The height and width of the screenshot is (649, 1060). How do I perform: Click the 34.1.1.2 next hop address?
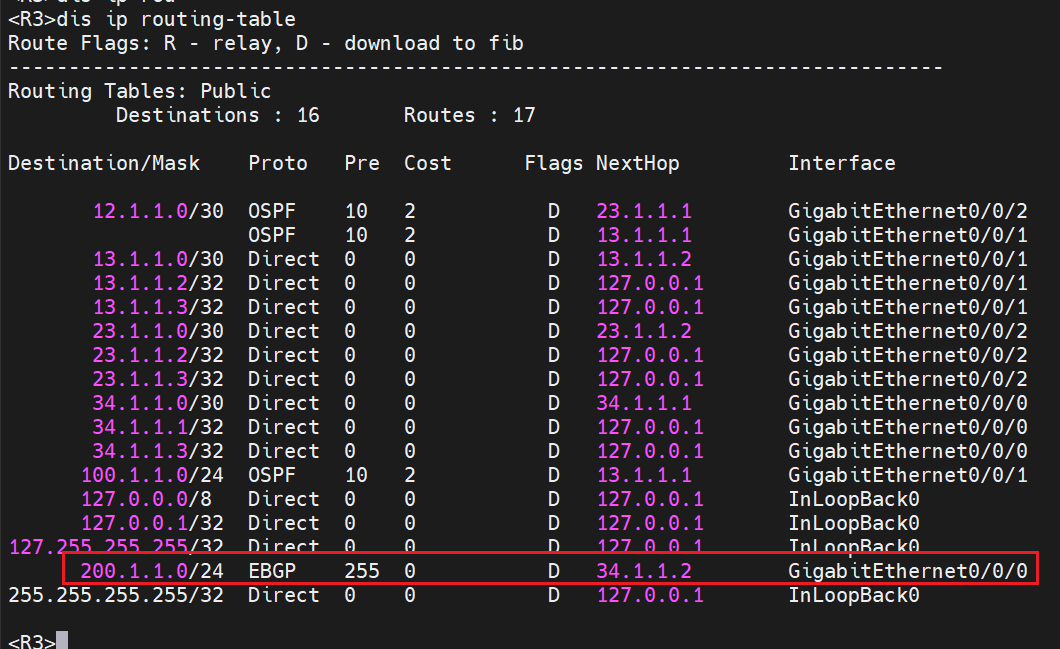(644, 571)
